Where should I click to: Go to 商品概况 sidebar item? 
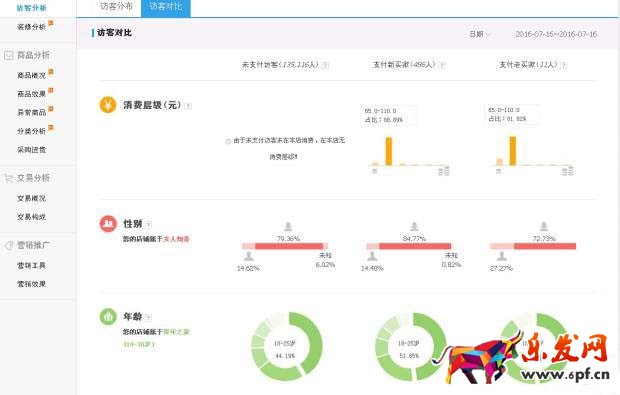(x=31, y=75)
